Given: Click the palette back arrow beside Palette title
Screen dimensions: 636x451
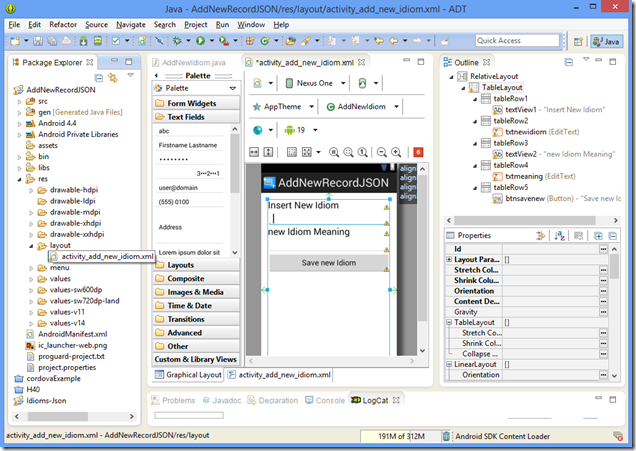Looking at the screenshot, I should tap(157, 75).
